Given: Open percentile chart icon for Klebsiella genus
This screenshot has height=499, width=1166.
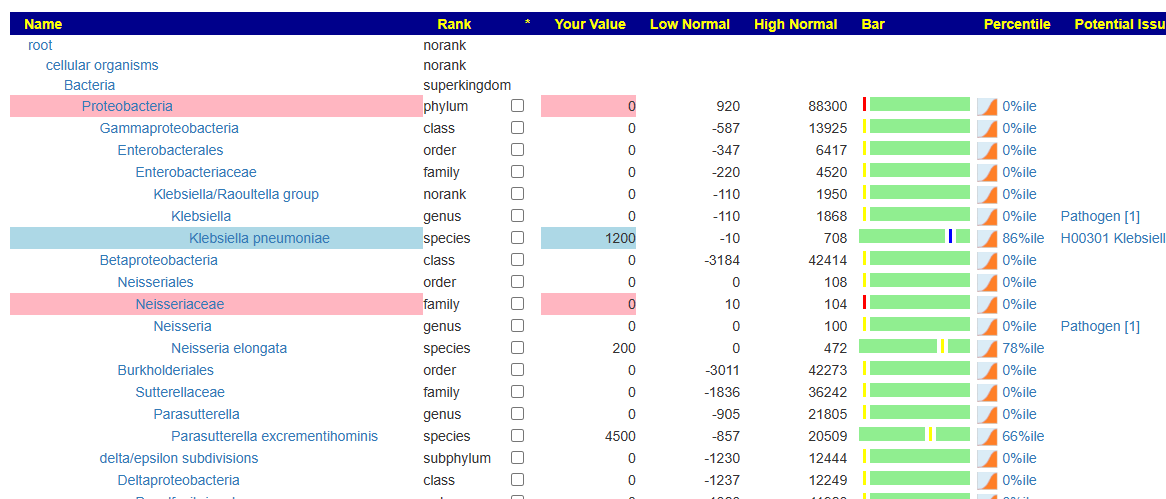Looking at the screenshot, I should 987,216.
